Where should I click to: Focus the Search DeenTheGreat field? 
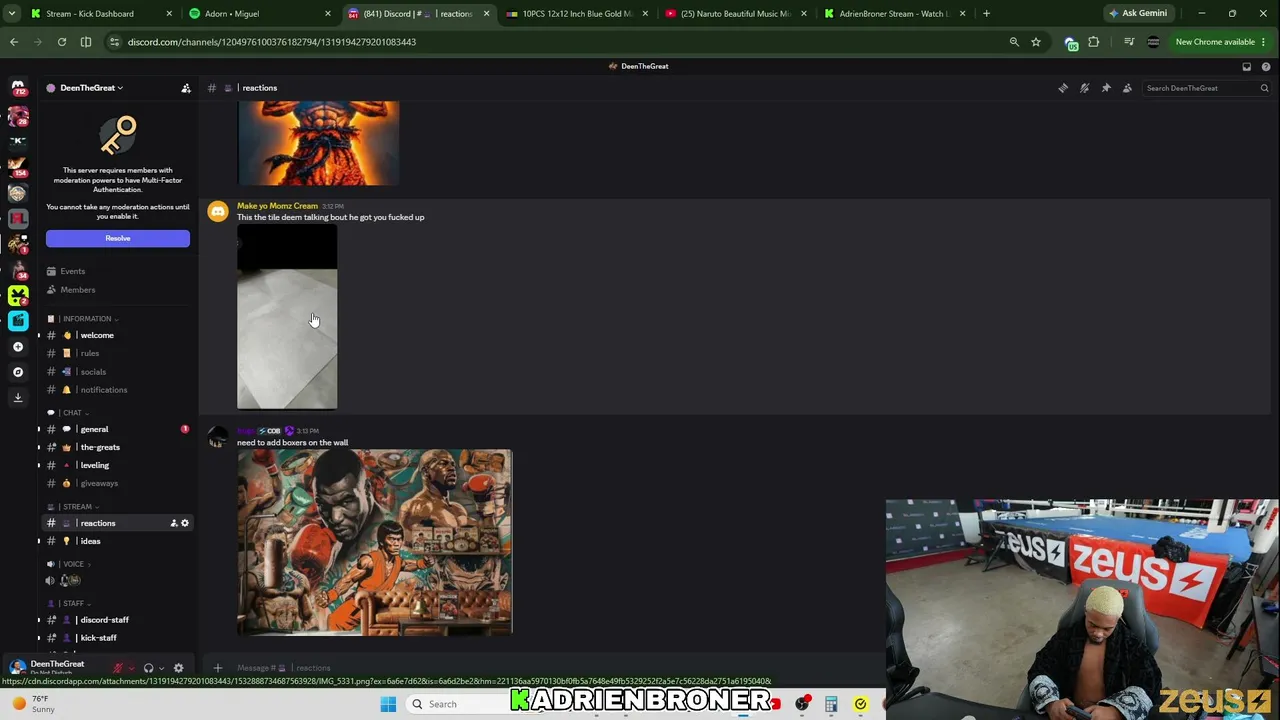[x=1207, y=88]
